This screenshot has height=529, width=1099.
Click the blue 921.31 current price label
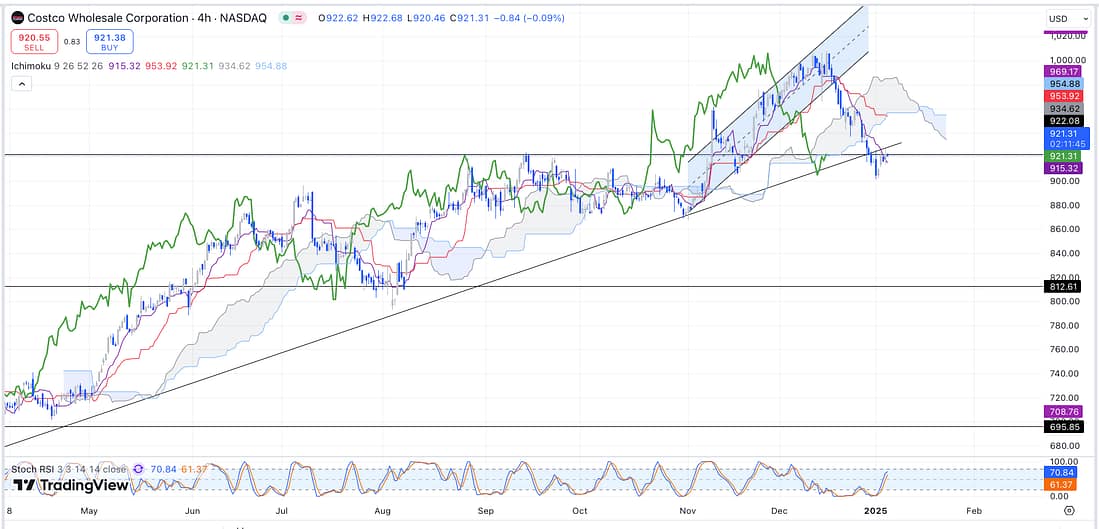pyautogui.click(x=1061, y=133)
